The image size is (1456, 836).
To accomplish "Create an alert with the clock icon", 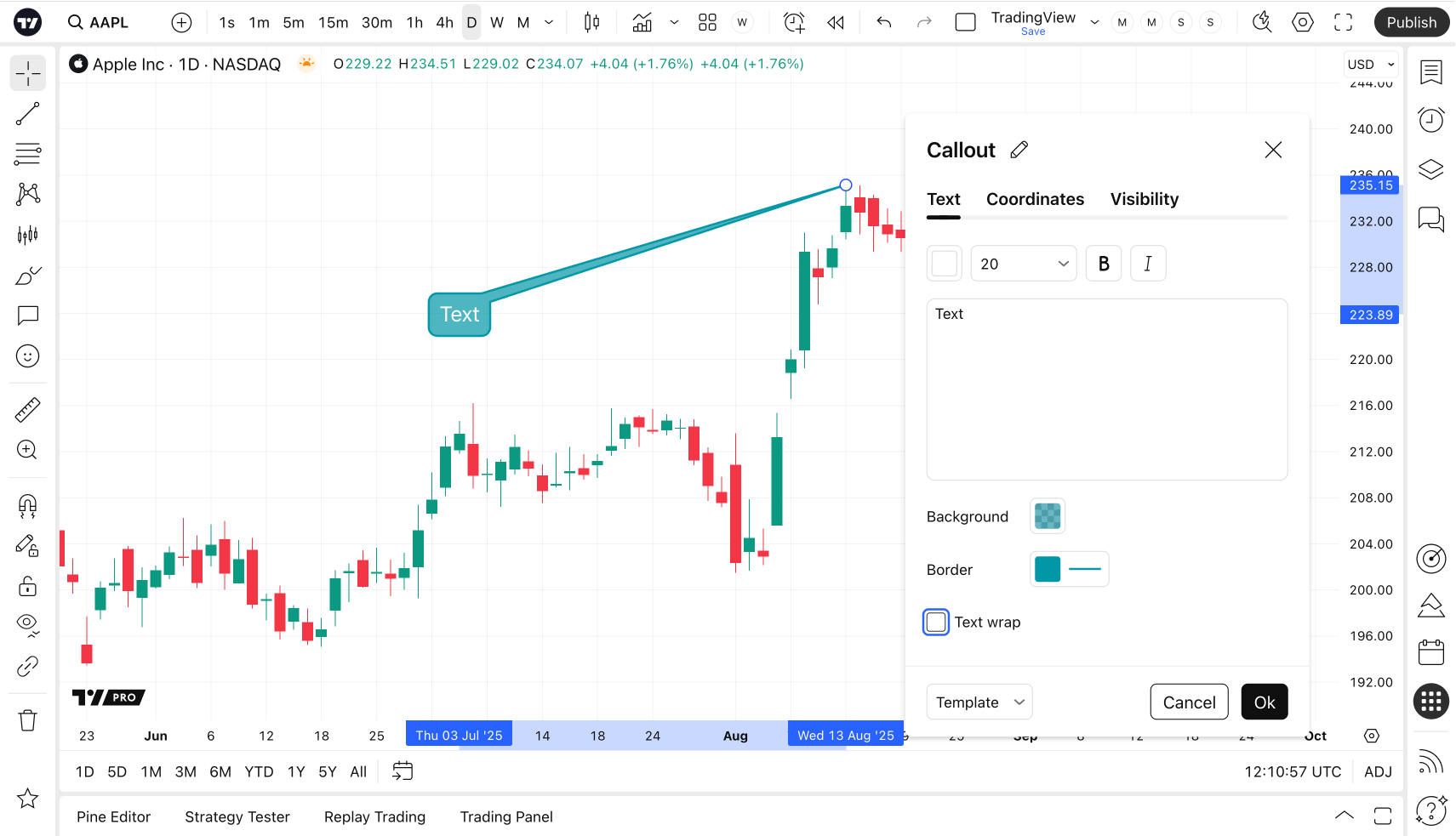I will (x=794, y=22).
